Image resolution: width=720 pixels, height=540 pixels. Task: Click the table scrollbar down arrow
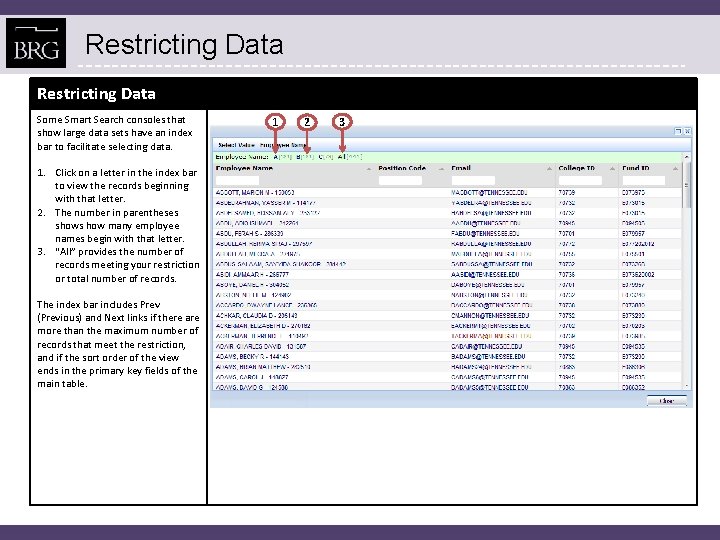click(686, 386)
